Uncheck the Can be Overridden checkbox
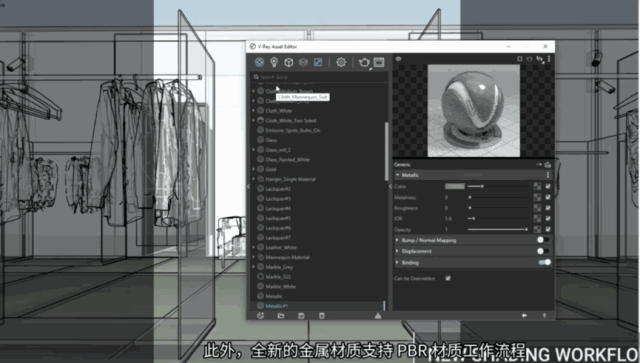The height and width of the screenshot is (363, 640). point(448,278)
